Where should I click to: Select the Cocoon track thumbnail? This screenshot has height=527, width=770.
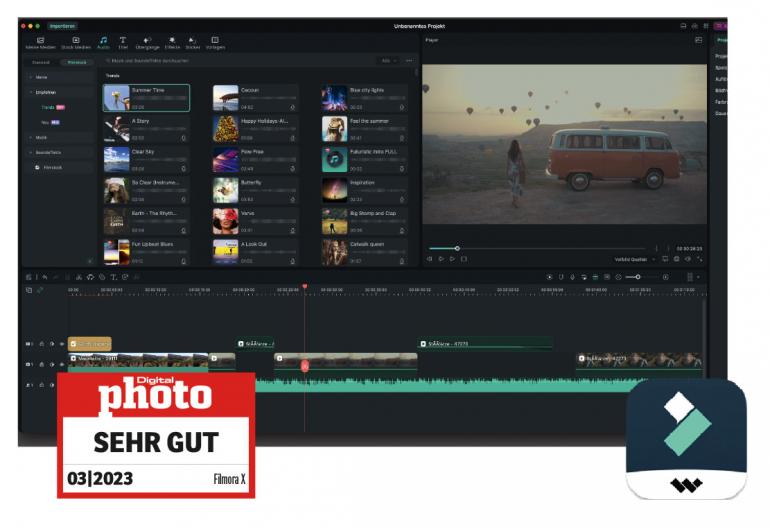[225, 98]
